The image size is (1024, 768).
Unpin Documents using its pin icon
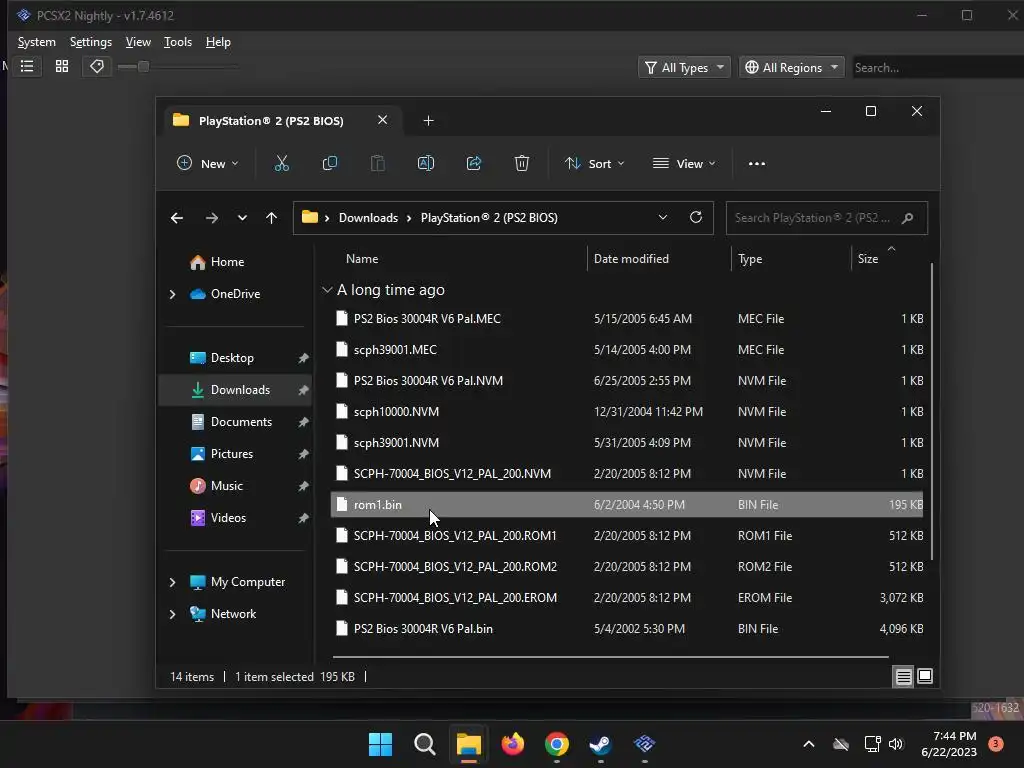tap(303, 422)
